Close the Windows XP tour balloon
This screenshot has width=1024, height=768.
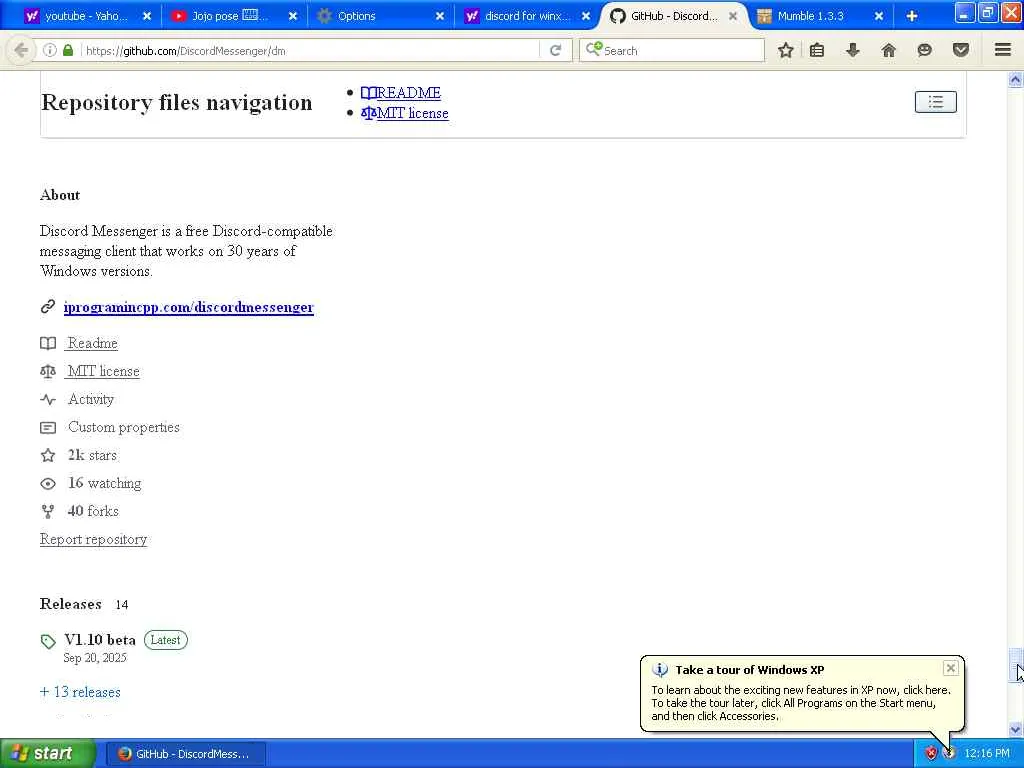(951, 667)
